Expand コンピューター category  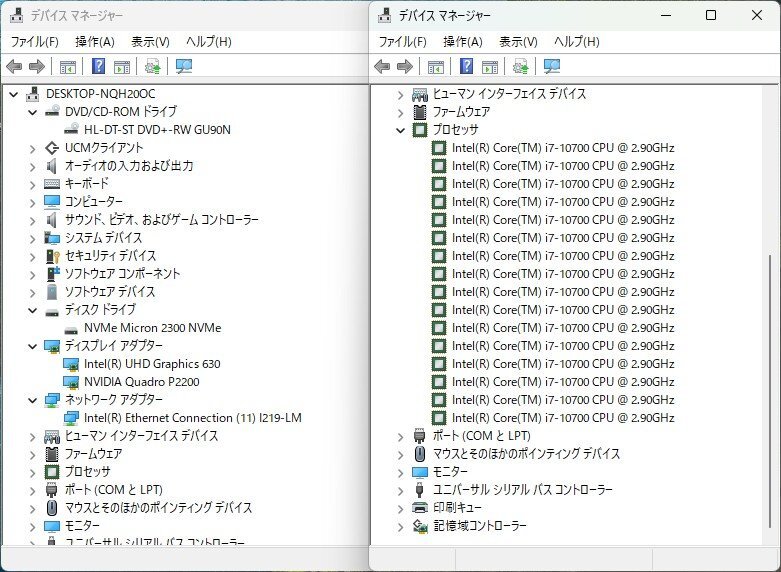33,202
